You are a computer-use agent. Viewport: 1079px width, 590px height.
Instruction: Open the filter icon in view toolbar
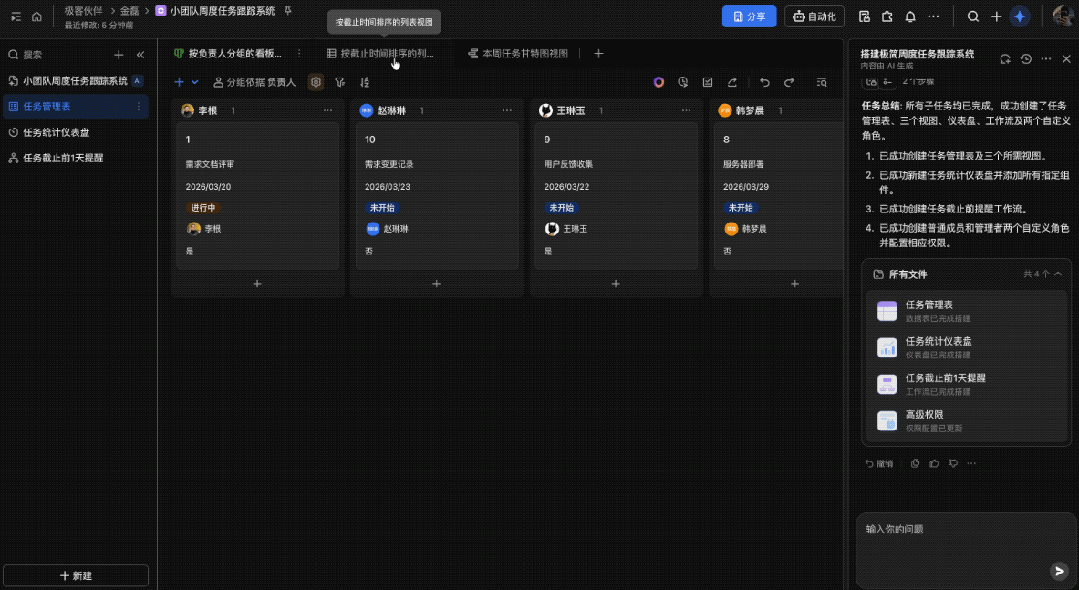[340, 82]
